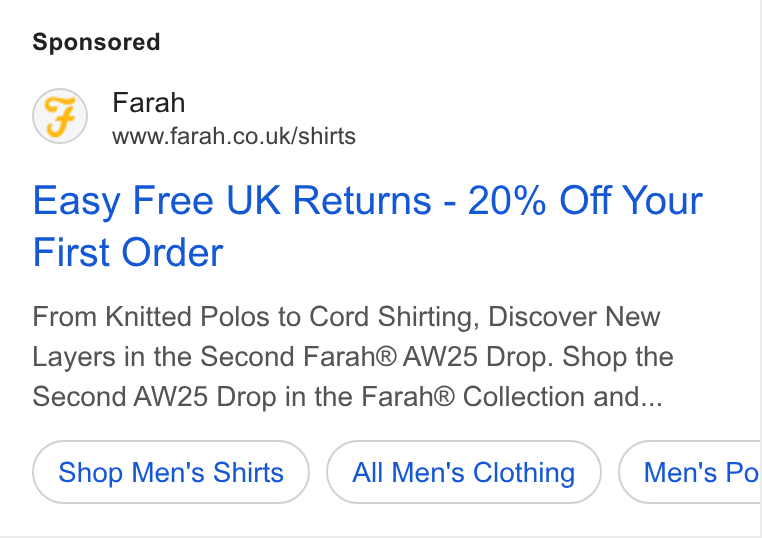Image resolution: width=762 pixels, height=538 pixels.
Task: Click the word Clothing in second chip
Action: point(524,473)
